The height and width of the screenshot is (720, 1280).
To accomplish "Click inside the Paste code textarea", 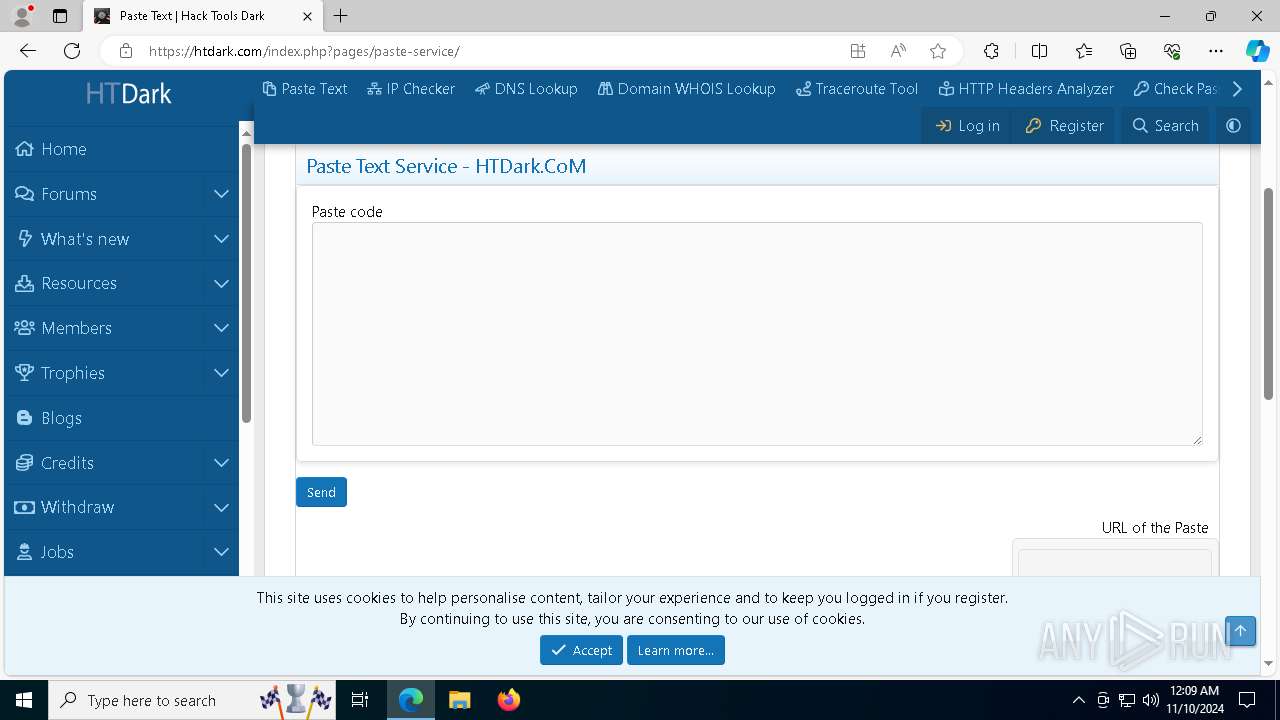I will [x=757, y=334].
